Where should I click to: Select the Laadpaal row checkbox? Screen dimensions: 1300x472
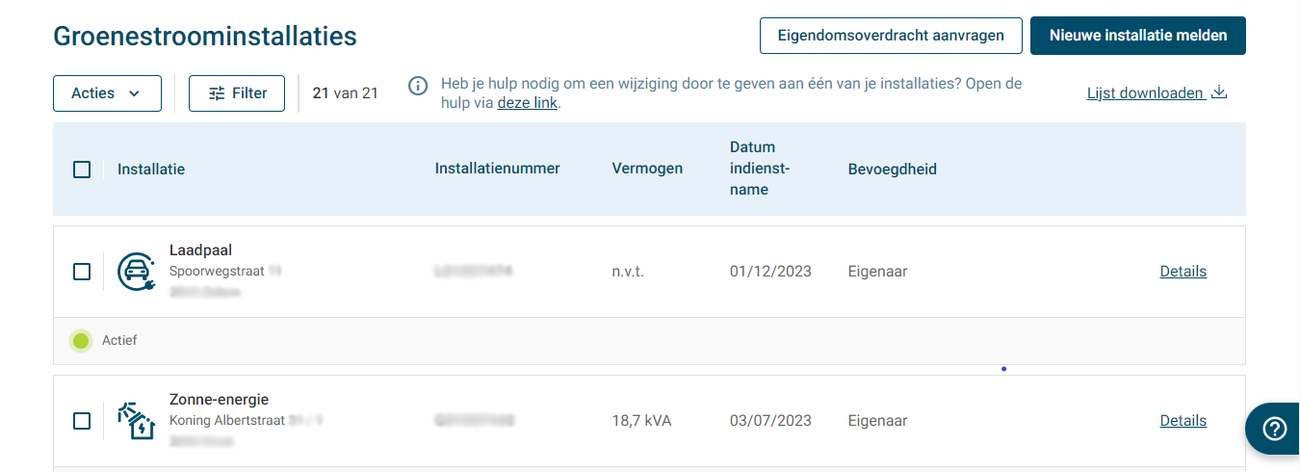[x=82, y=272]
